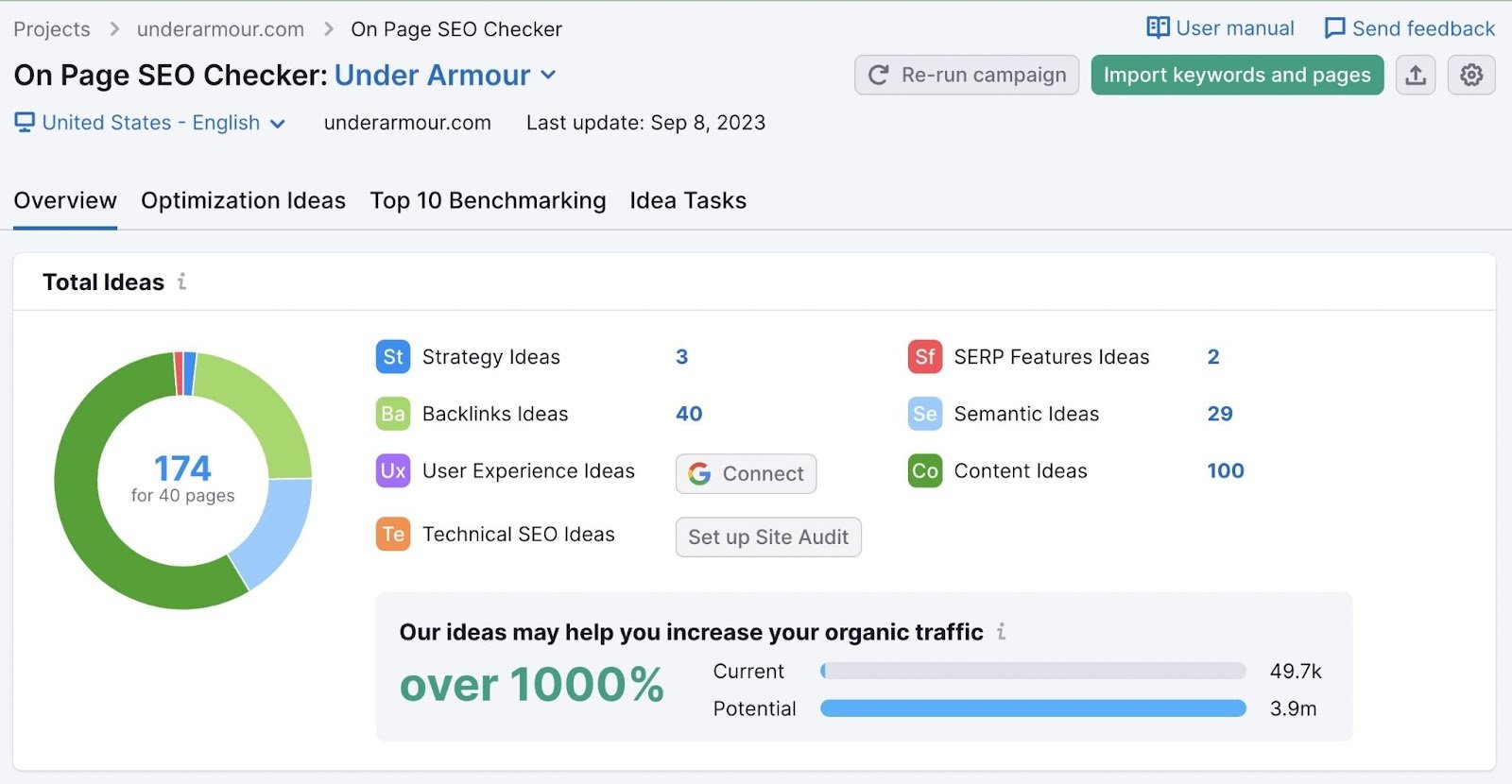Screen dimensions: 1512x784
Task: Switch to the Optimization Ideas tab
Action: (243, 200)
